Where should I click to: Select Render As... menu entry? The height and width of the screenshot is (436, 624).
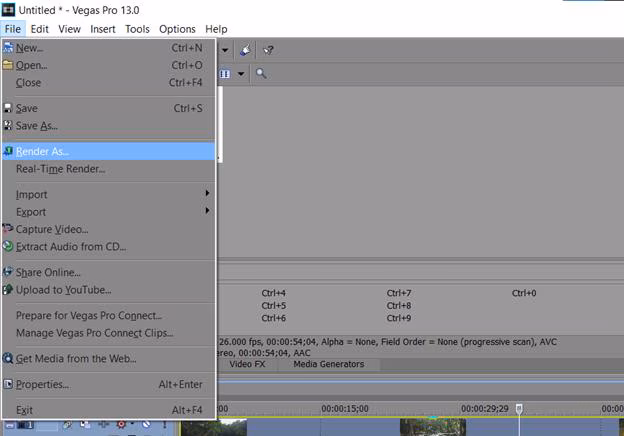108,152
